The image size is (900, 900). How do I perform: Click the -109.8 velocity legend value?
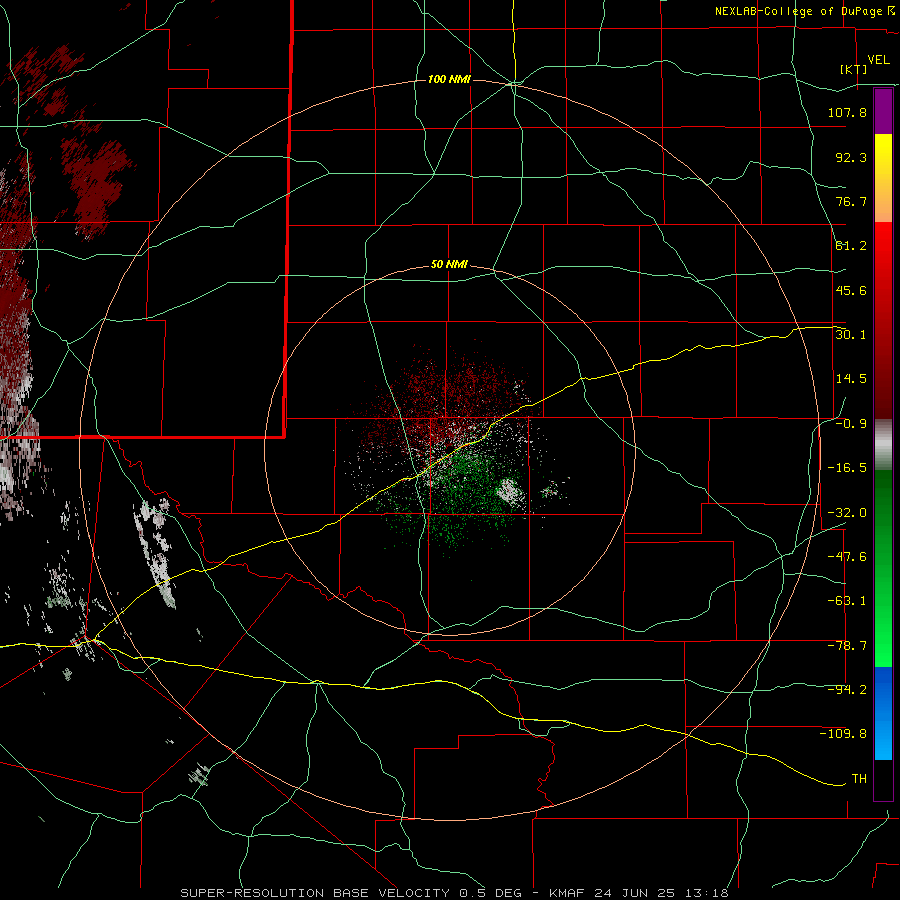[843, 734]
